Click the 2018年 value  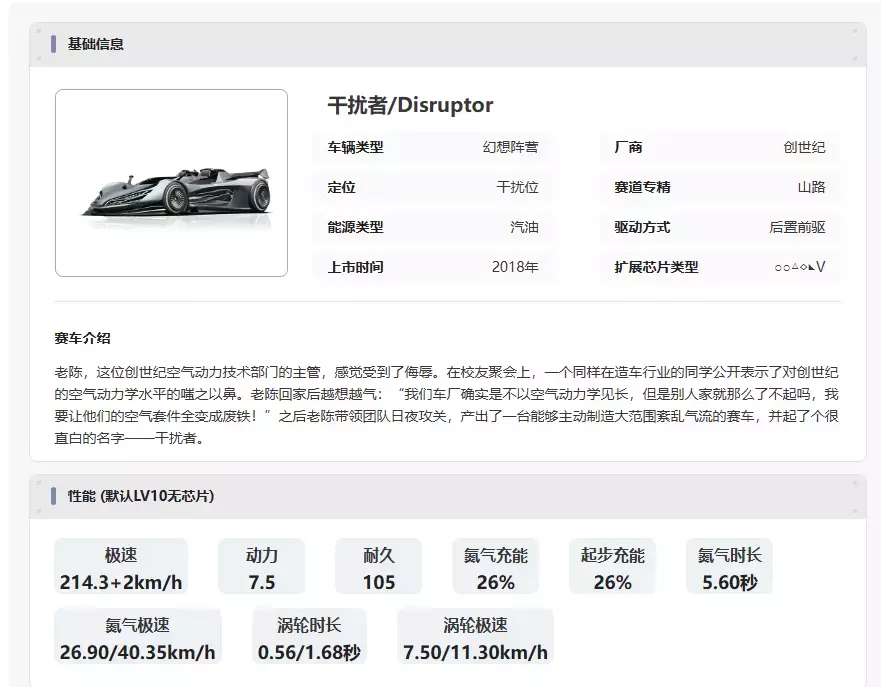click(515, 267)
